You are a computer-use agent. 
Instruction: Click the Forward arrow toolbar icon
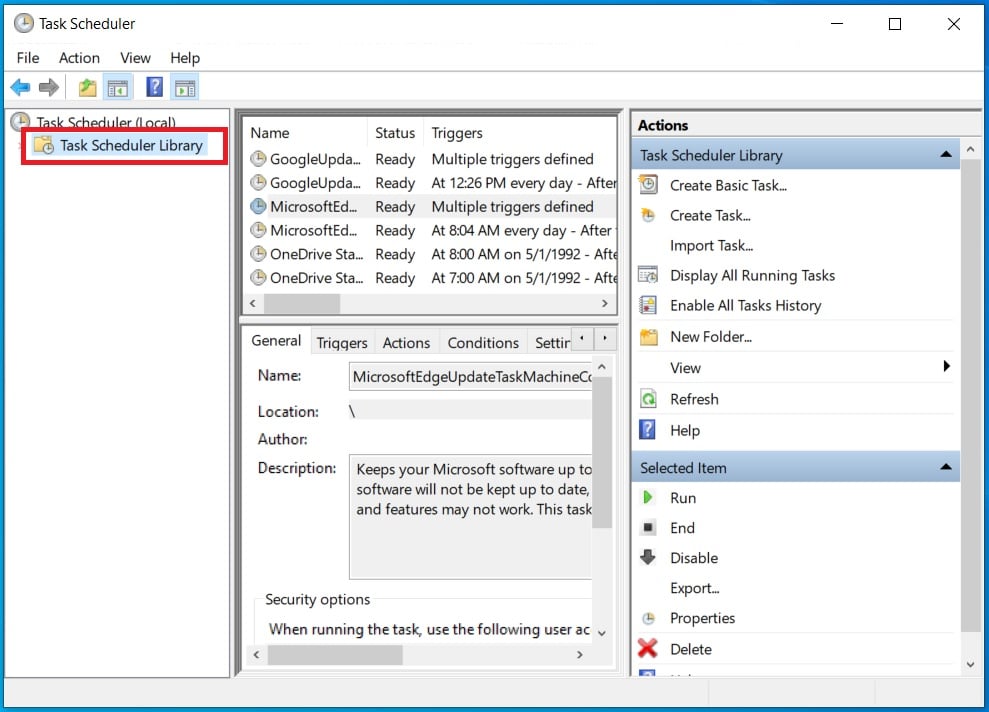pyautogui.click(x=49, y=87)
